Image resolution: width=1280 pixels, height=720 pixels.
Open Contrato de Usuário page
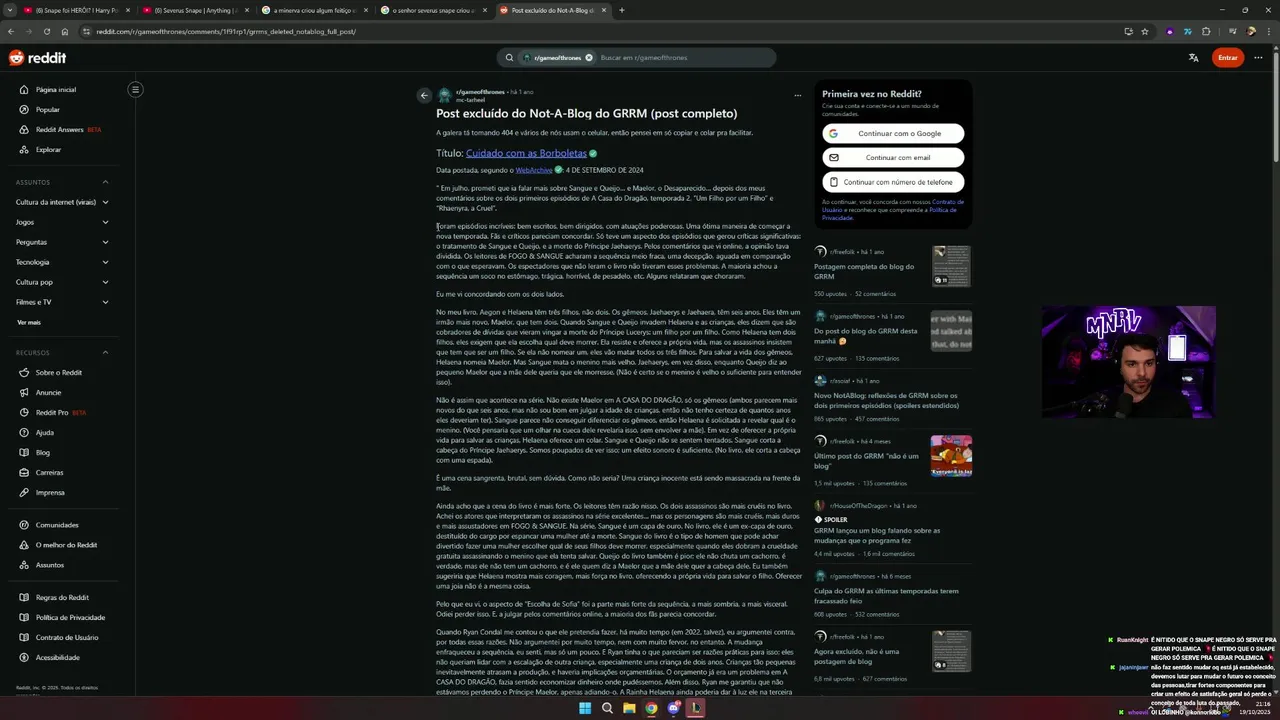point(66,638)
